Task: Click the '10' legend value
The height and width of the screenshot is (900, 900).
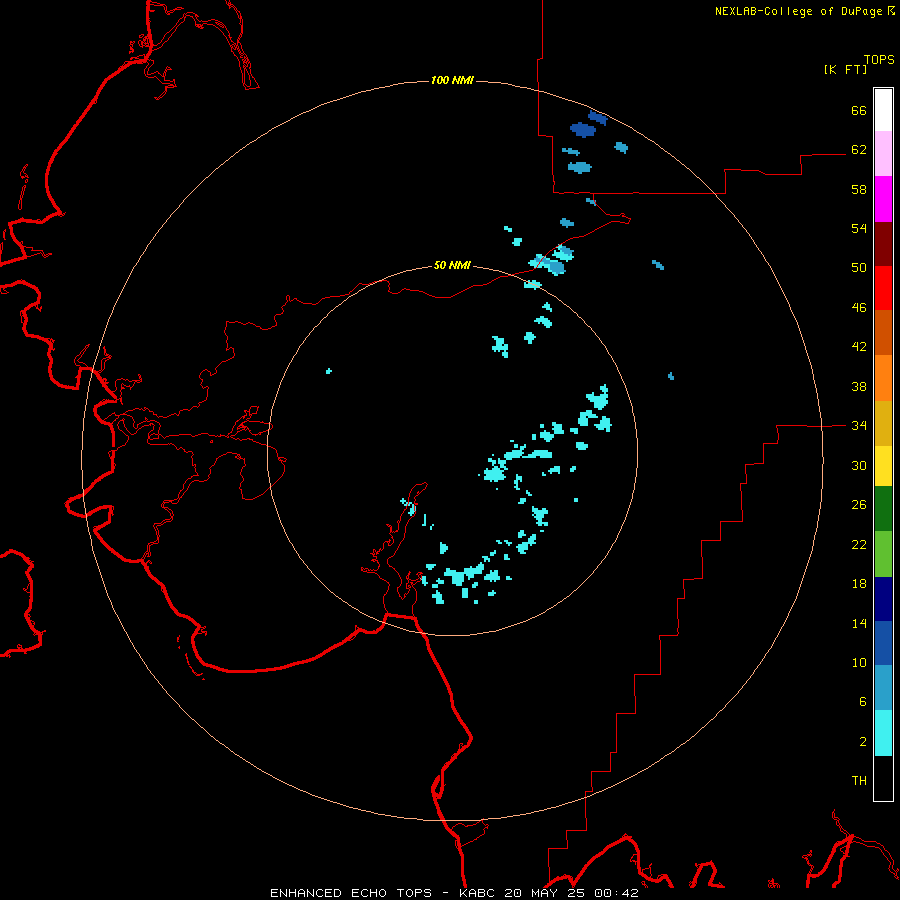Action: [859, 663]
